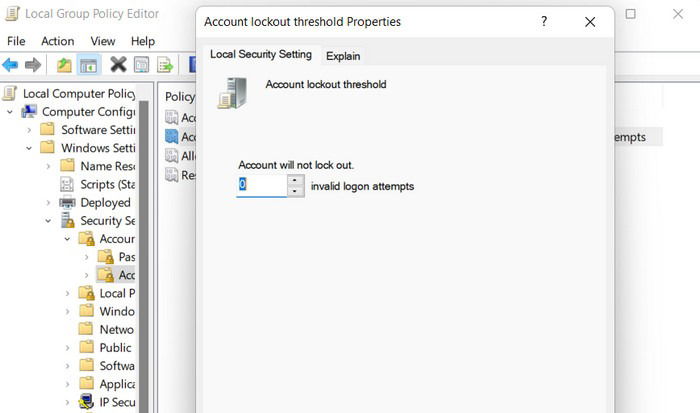Select the highlighted Account lockout threshold row
Image resolution: width=700 pixels, height=413 pixels.
click(x=180, y=137)
